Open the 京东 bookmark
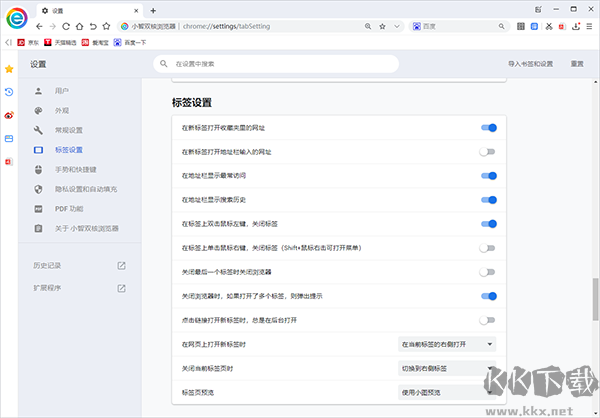The height and width of the screenshot is (418, 600). (x=28, y=42)
